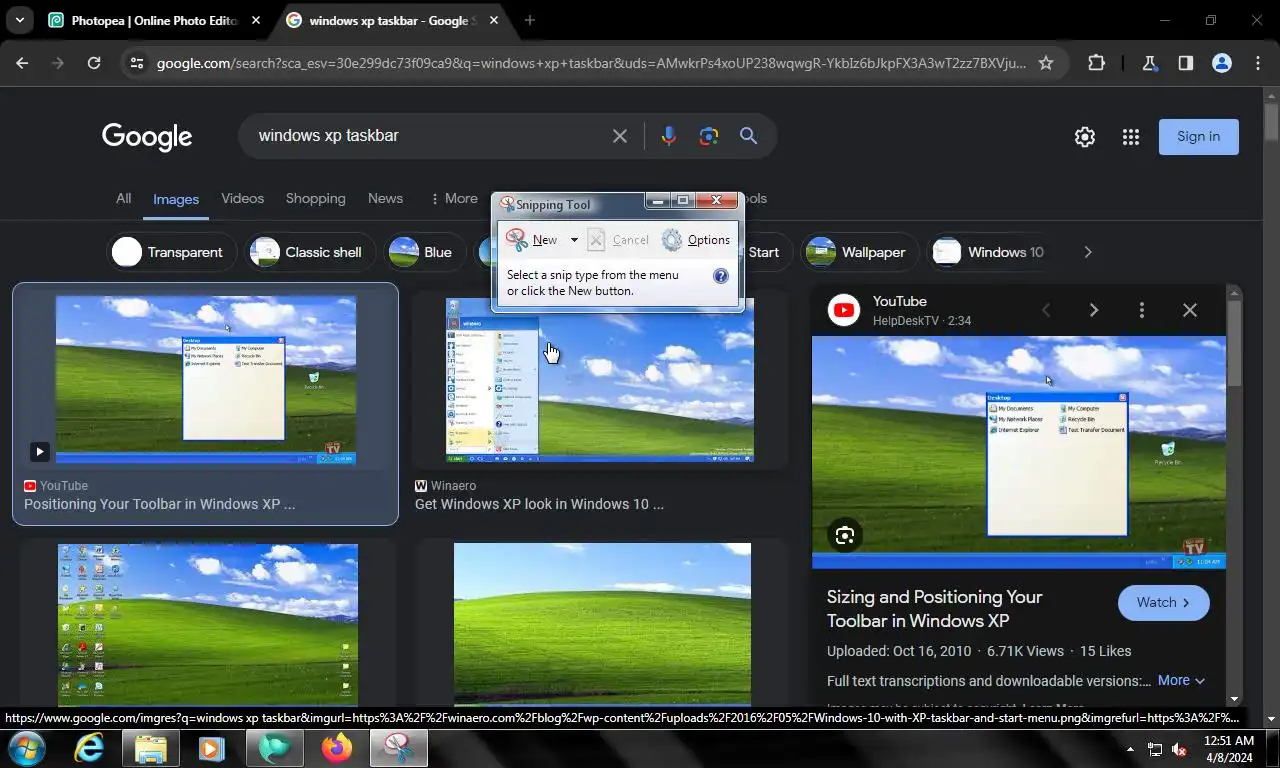Open Chrome Labs flask icon

(x=1149, y=63)
